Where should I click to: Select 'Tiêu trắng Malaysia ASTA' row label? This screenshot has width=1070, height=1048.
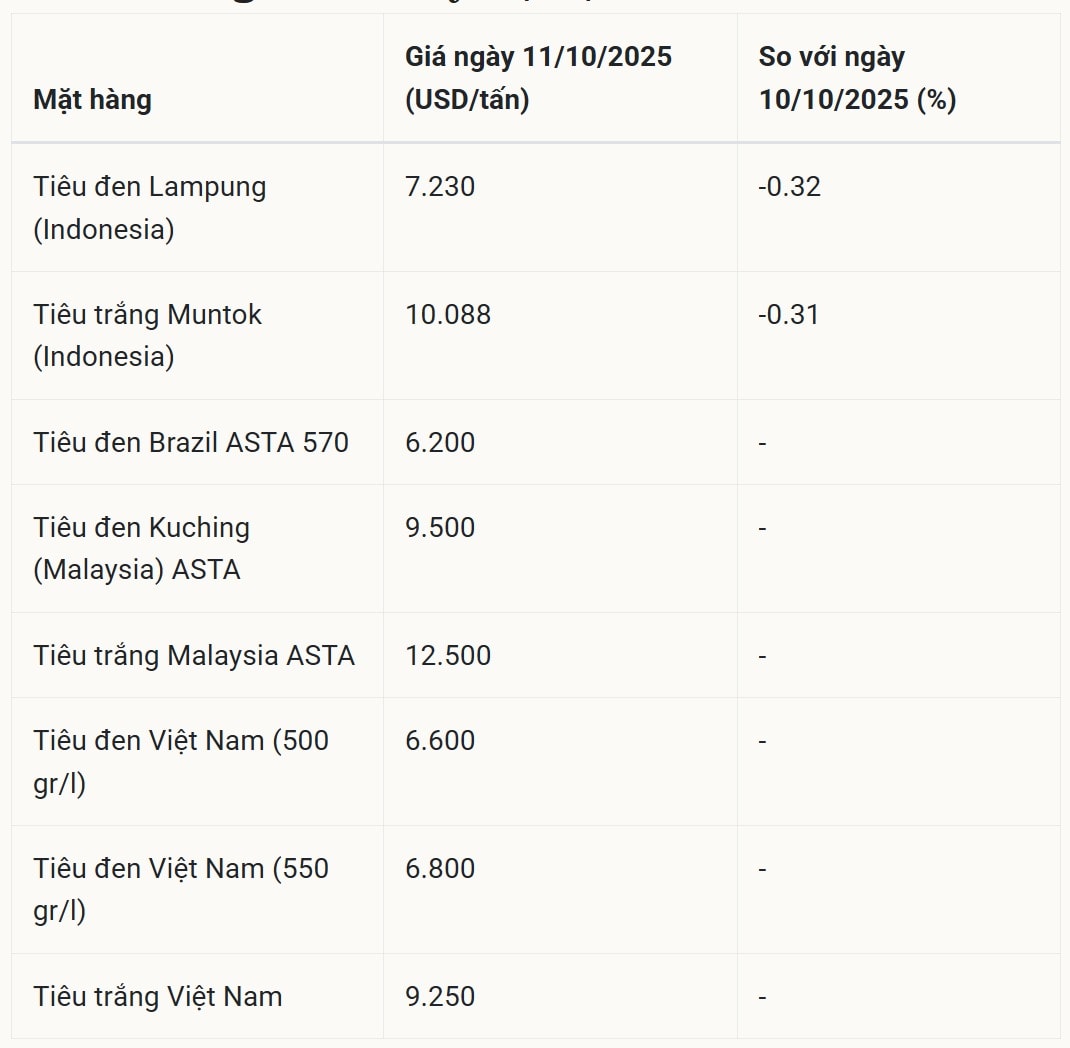(x=194, y=656)
